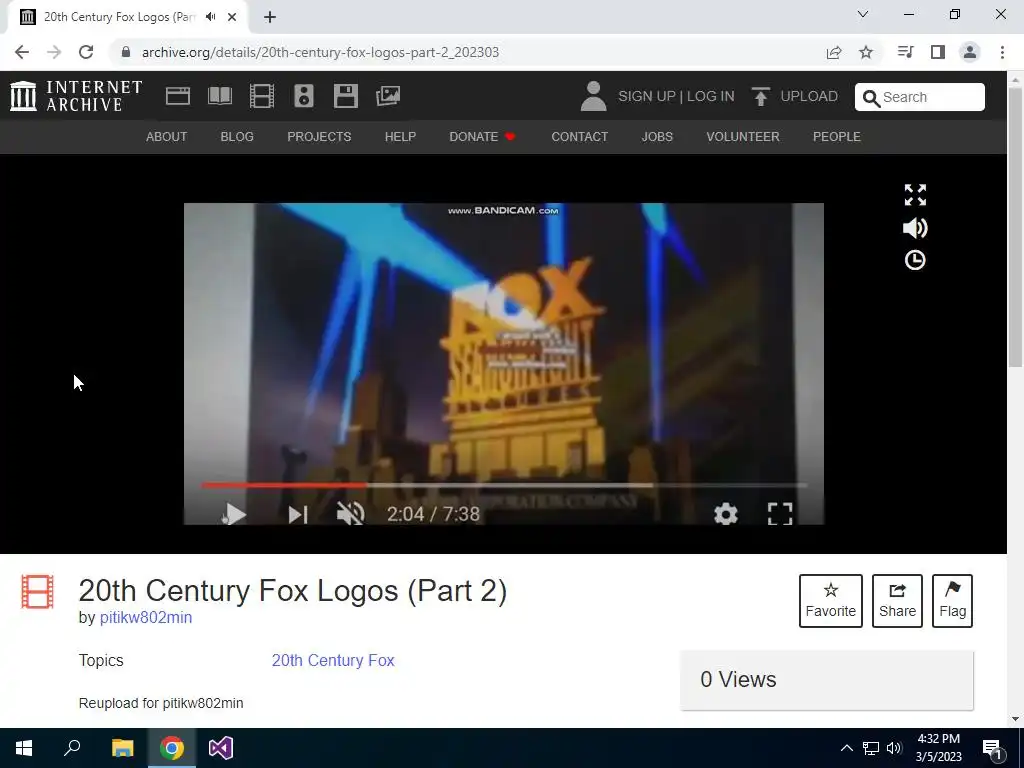Click the upload arrow icon
The image size is (1024, 768).
tap(760, 96)
